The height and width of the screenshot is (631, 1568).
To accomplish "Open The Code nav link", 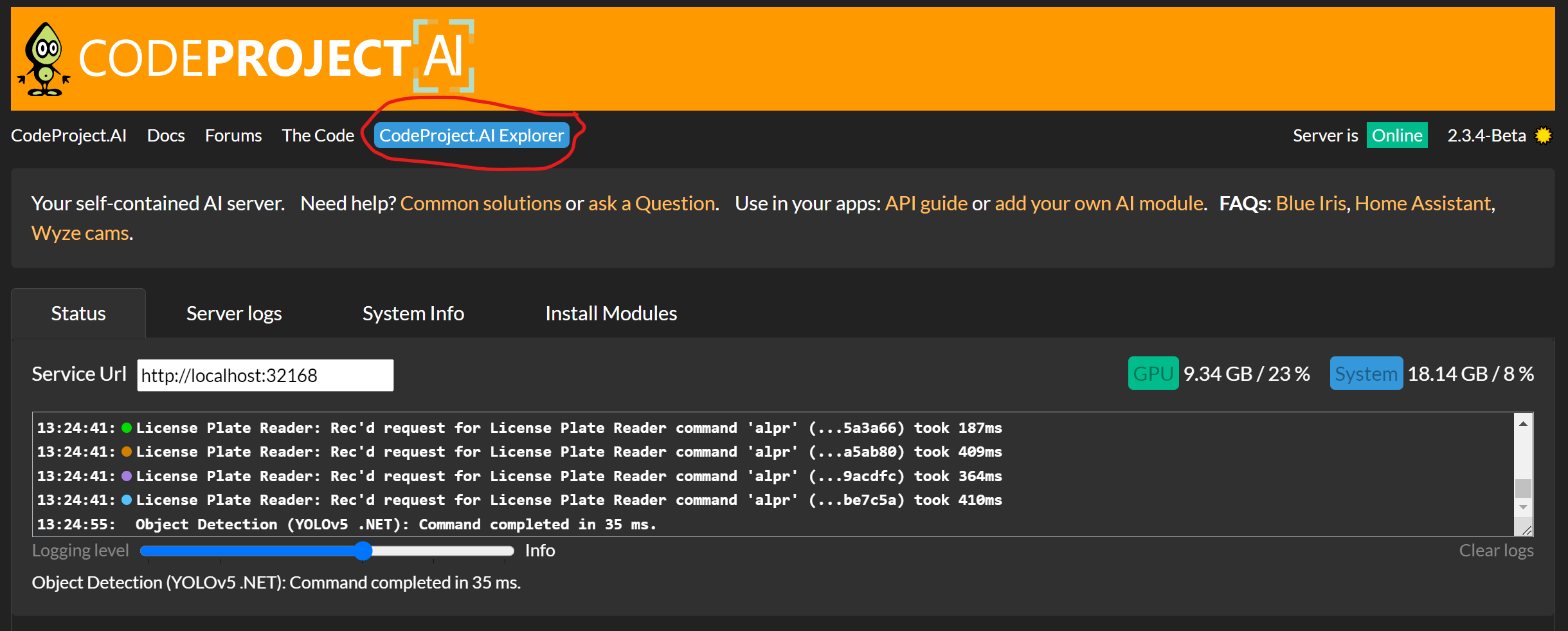I will 318,135.
